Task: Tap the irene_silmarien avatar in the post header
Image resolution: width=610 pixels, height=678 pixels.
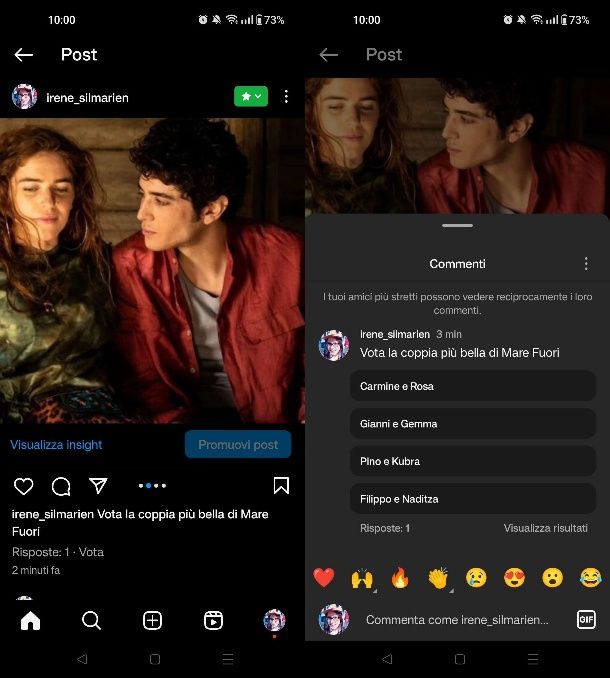Action: point(24,96)
